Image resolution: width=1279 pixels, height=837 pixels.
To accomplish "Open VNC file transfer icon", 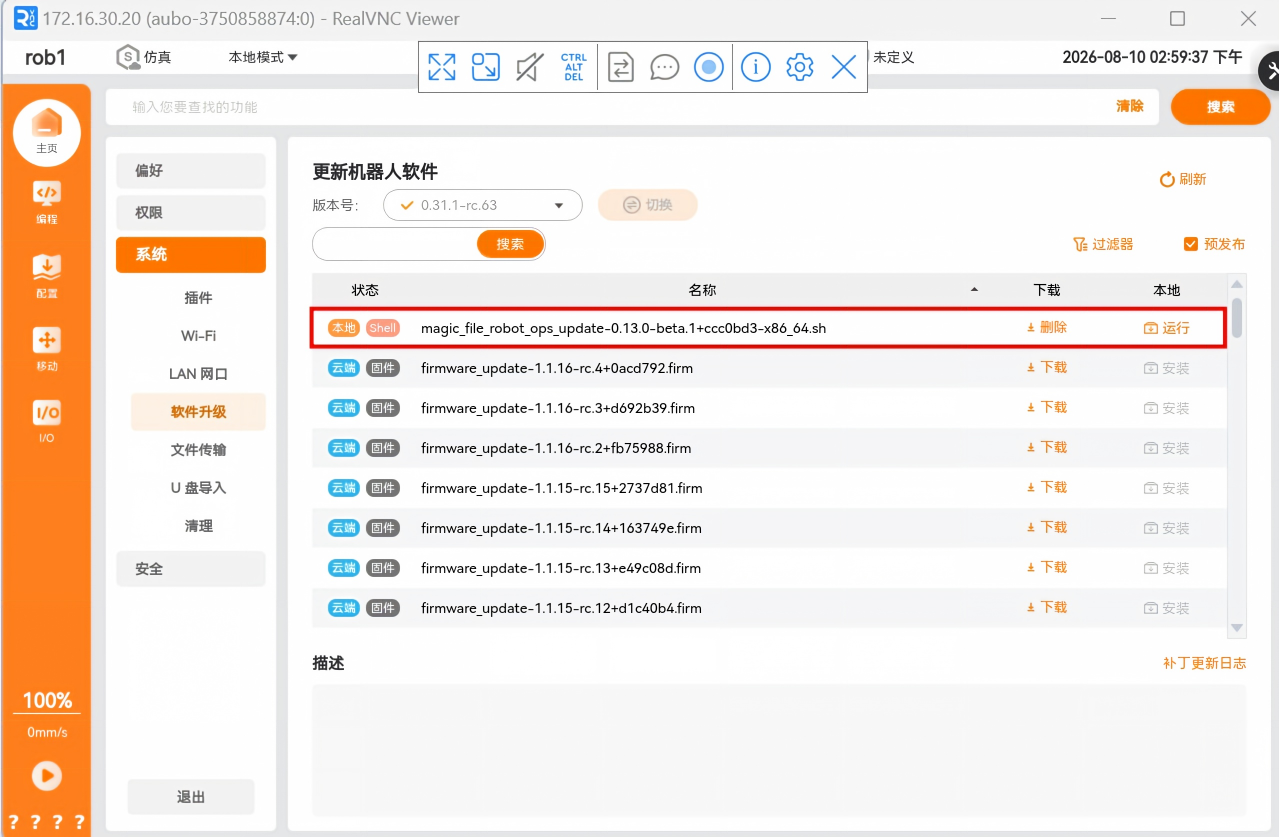I will point(621,67).
